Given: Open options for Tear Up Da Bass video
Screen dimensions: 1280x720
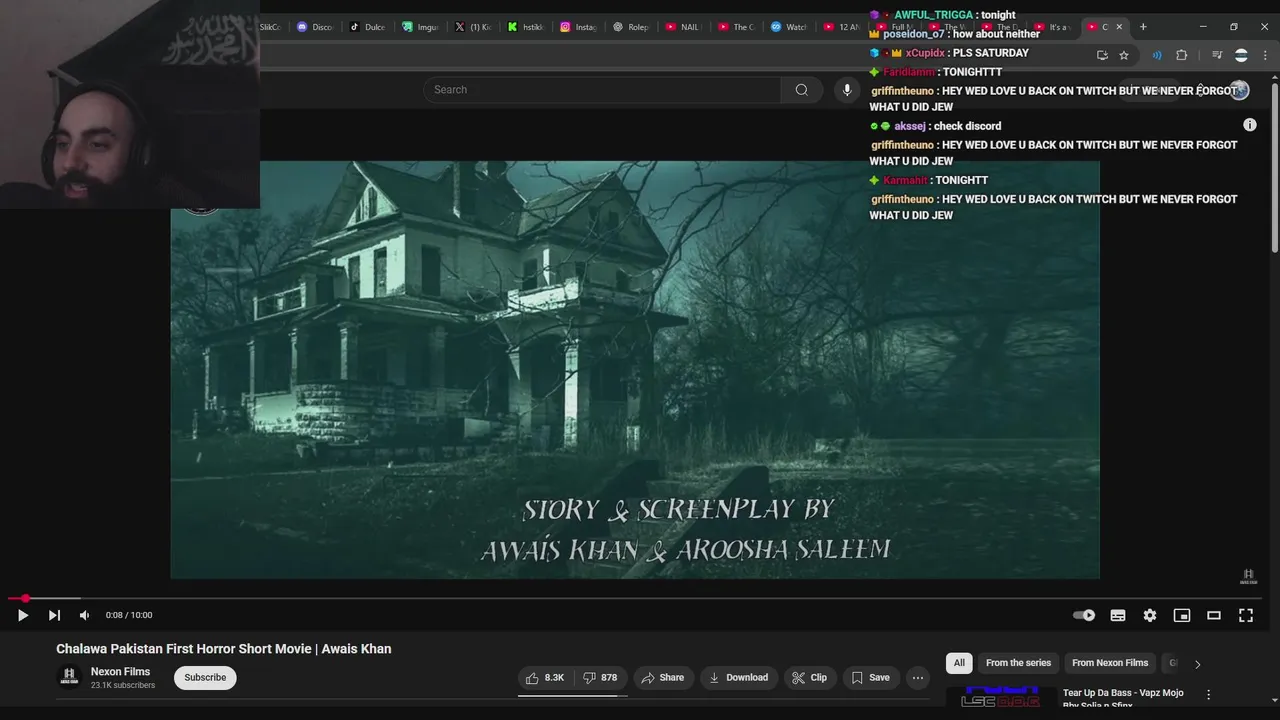Looking at the screenshot, I should click(1208, 694).
